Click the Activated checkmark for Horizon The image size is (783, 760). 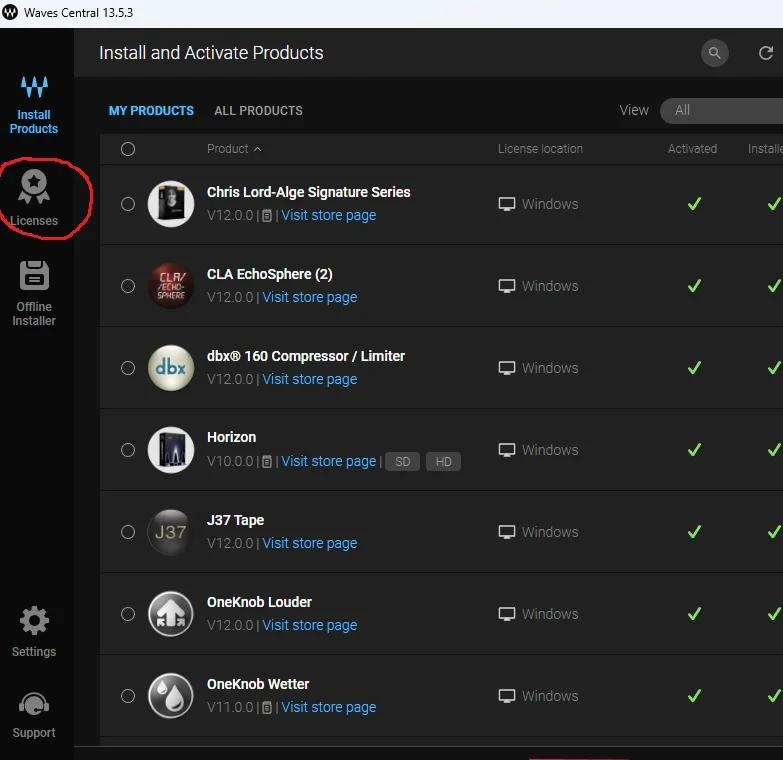694,450
